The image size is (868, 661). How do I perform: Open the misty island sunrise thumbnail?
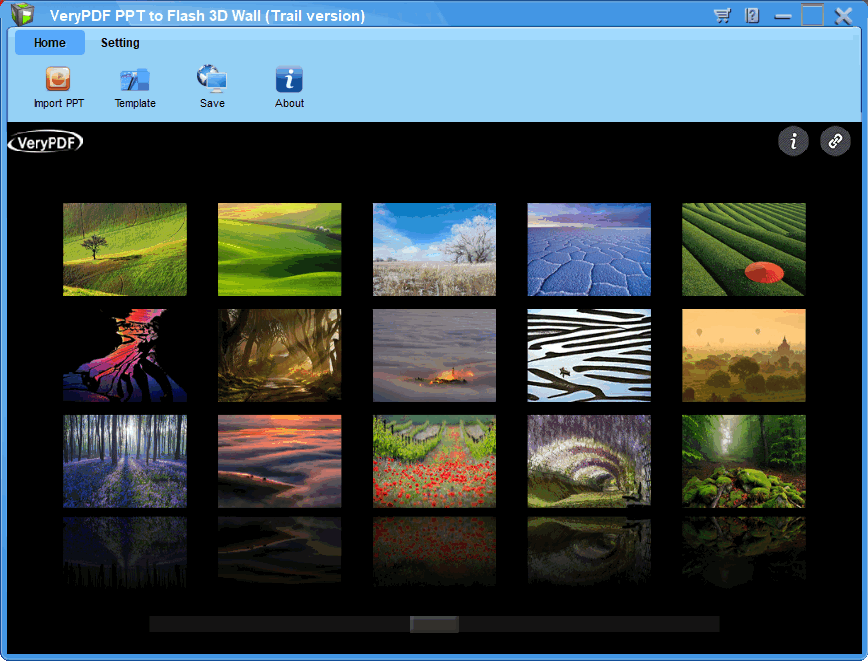434,355
